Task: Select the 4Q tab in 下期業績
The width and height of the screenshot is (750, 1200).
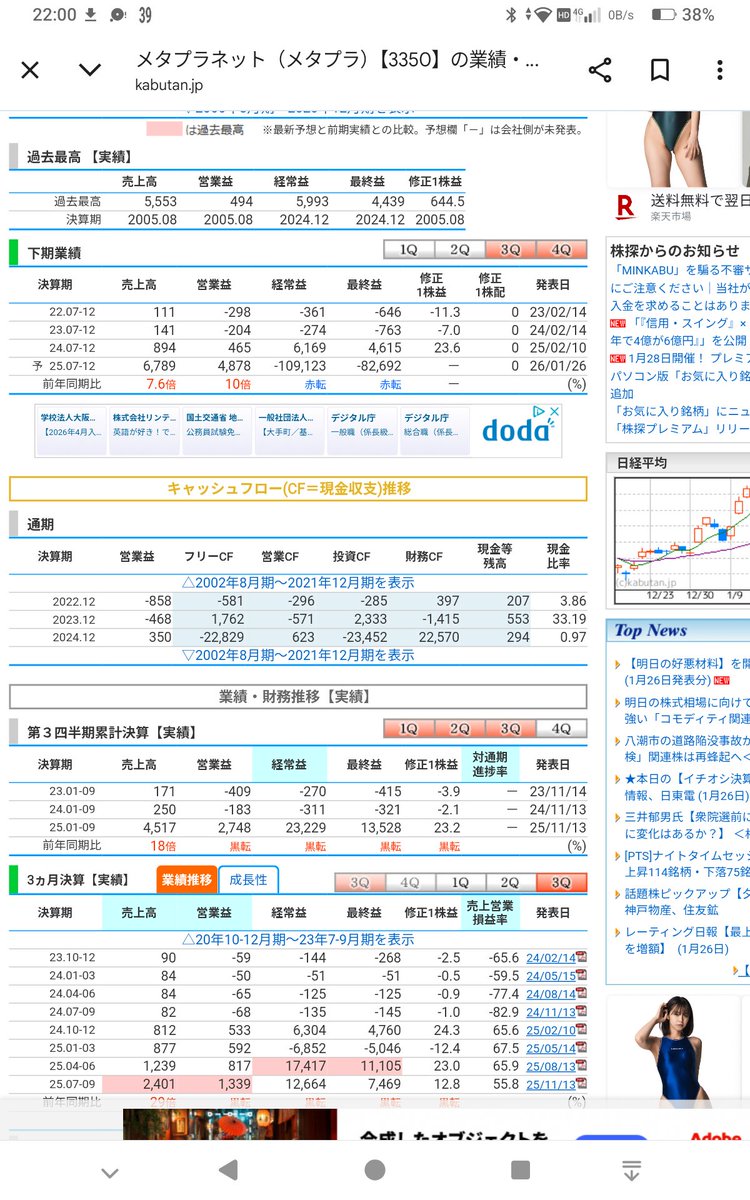Action: click(561, 250)
